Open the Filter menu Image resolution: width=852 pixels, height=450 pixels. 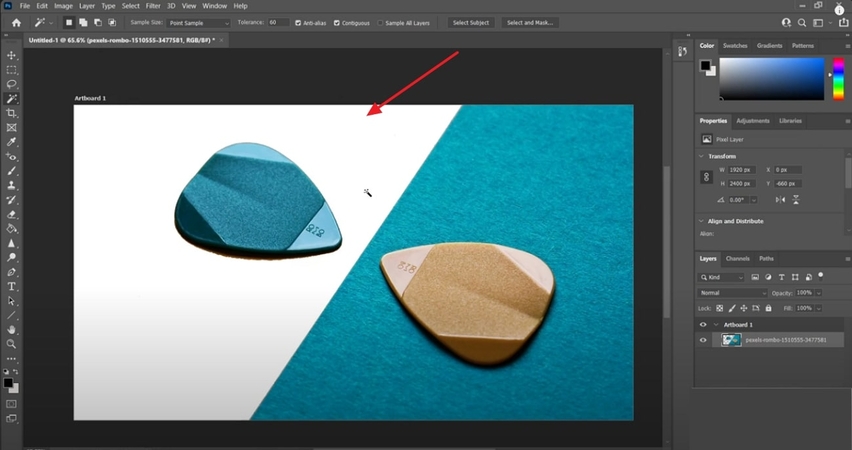(153, 6)
